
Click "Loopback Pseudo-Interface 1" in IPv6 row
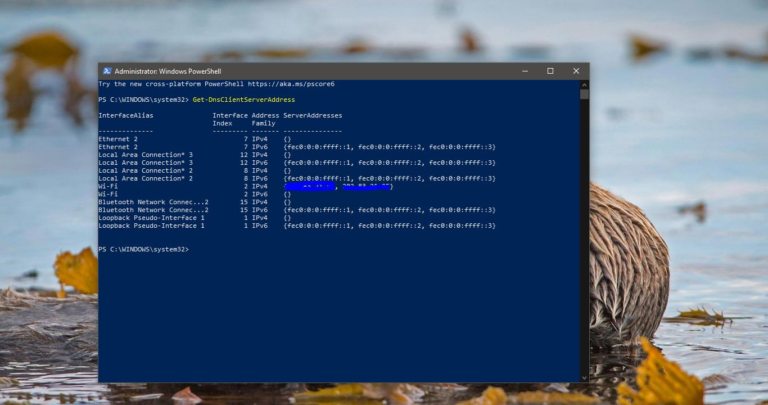[151, 226]
